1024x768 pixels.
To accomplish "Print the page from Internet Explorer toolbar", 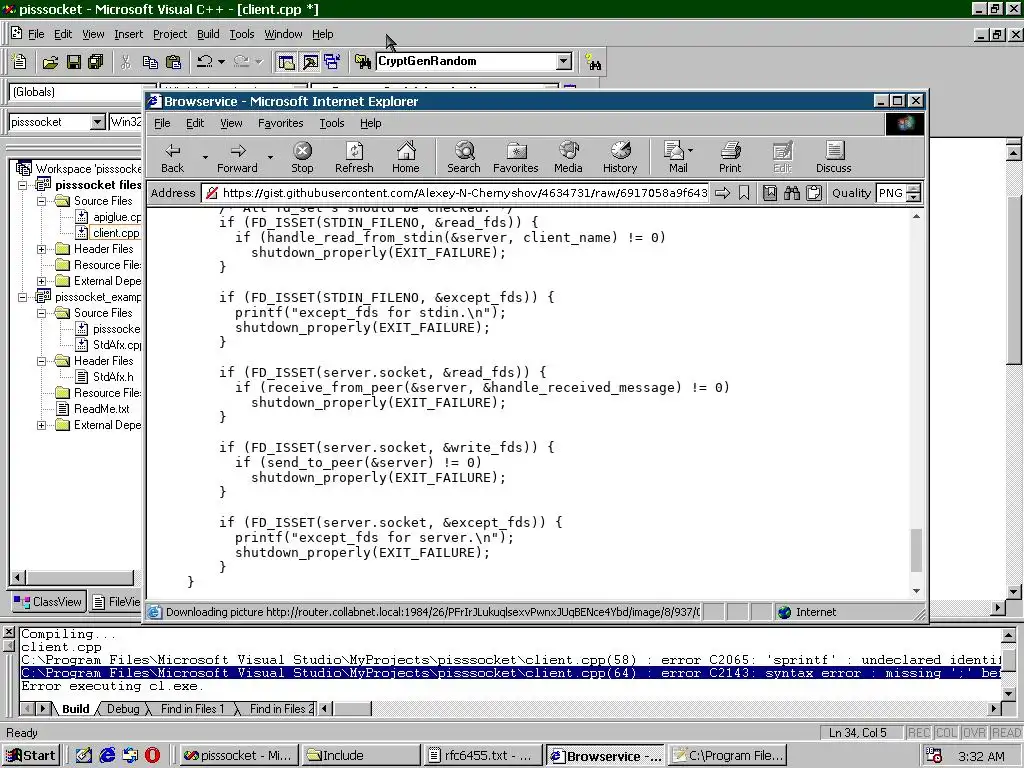I will click(x=730, y=158).
